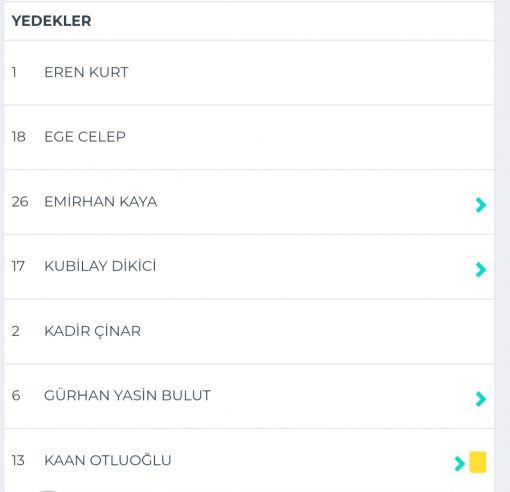Click the green substitution arrow for Kaan Otluoğlu
The width and height of the screenshot is (510, 492).
[460, 463]
